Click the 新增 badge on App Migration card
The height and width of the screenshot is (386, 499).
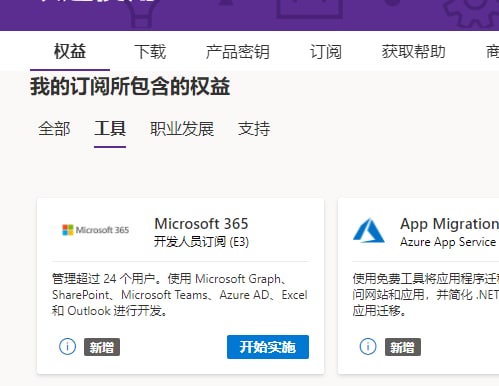403,347
